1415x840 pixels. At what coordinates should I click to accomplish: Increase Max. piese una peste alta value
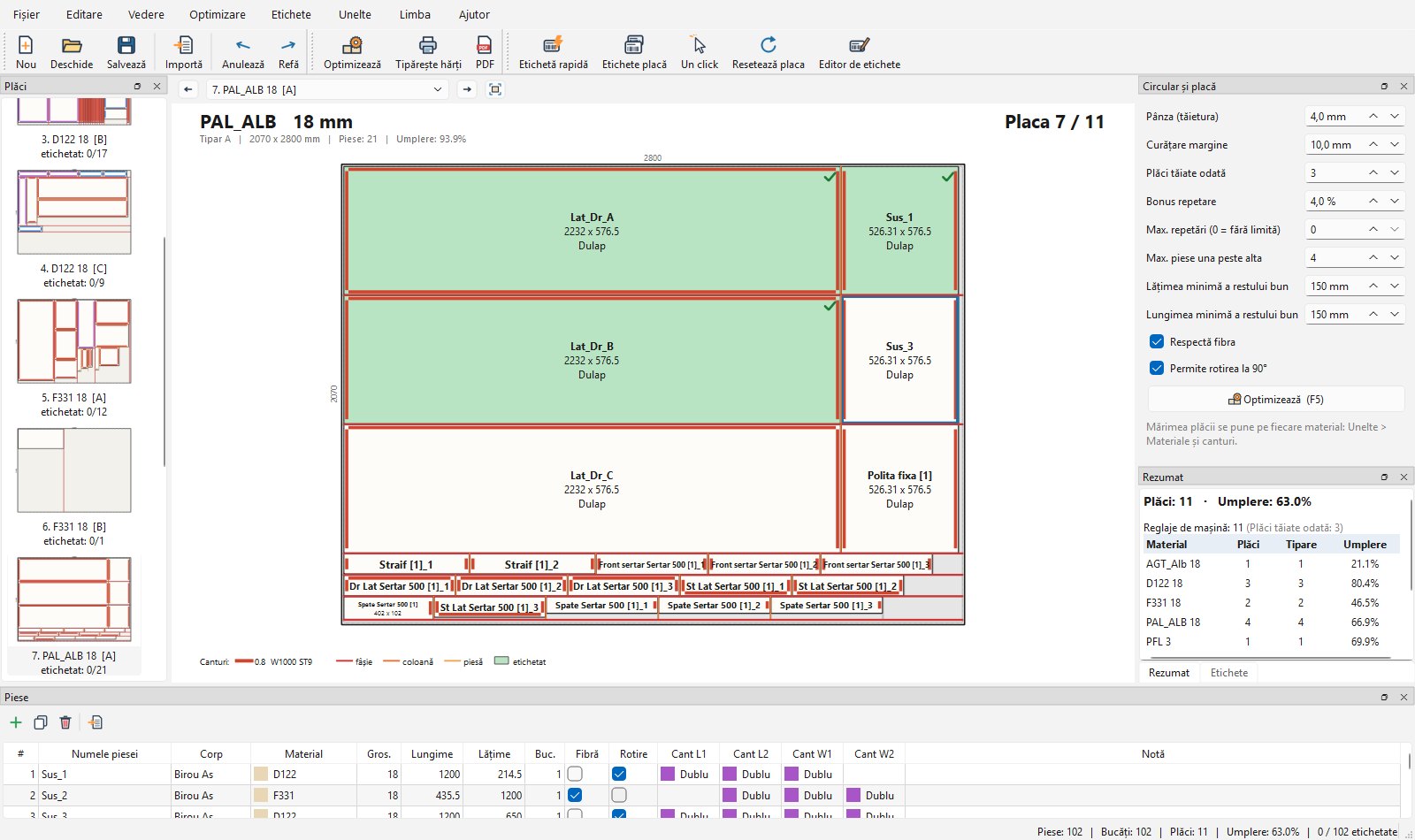pyautogui.click(x=1373, y=257)
